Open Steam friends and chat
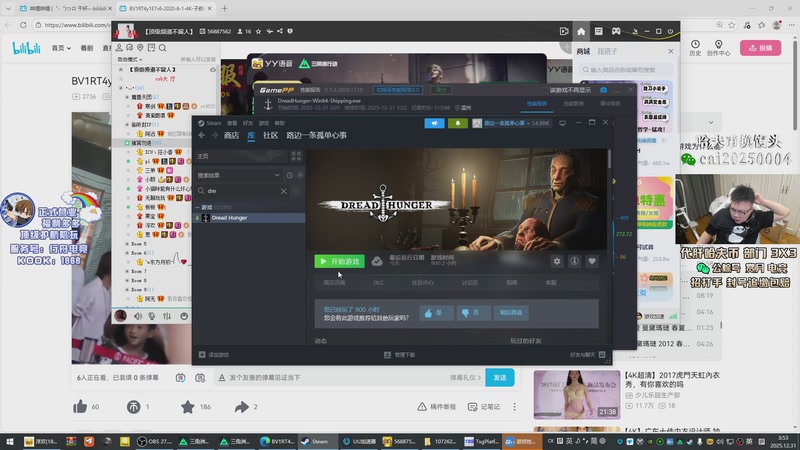The image size is (800, 450). (587, 355)
